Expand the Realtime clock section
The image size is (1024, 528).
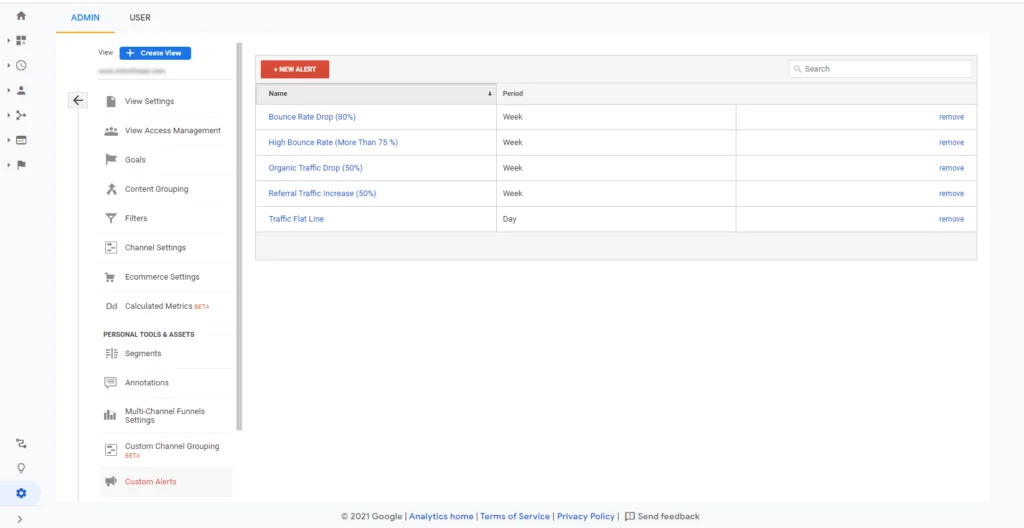(x=21, y=66)
